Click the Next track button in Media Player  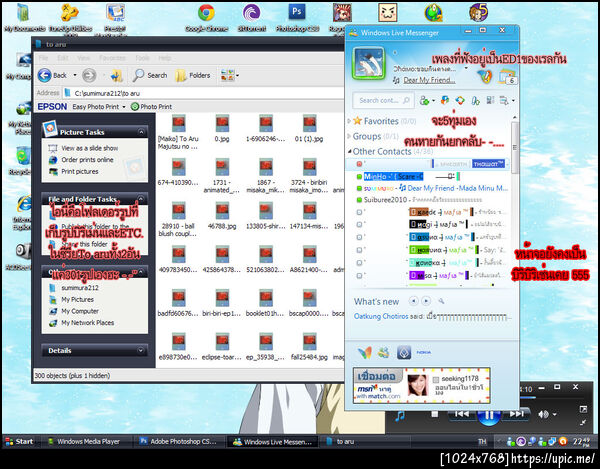pos(516,414)
